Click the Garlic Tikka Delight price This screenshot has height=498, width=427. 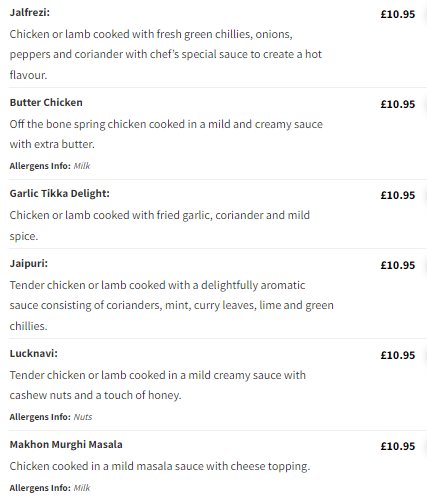[x=398, y=195]
